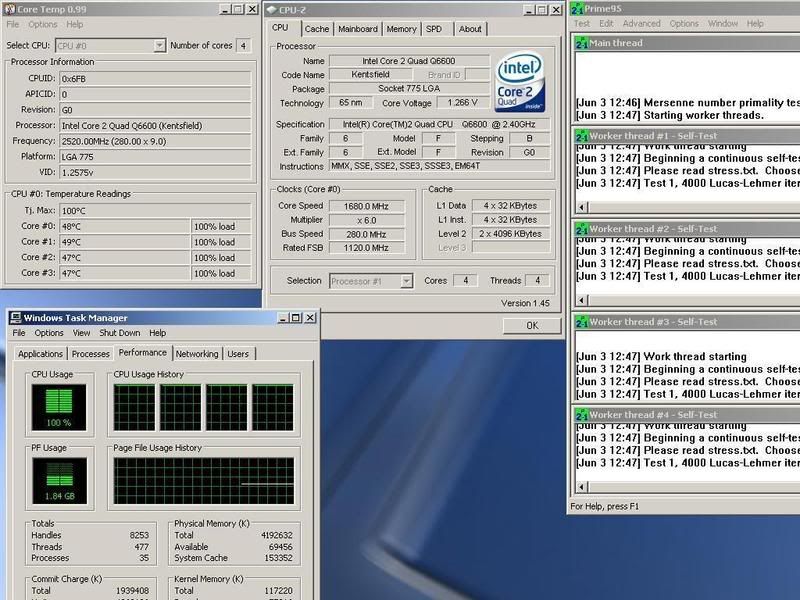Open the Help menu in Prime95

click(x=755, y=23)
